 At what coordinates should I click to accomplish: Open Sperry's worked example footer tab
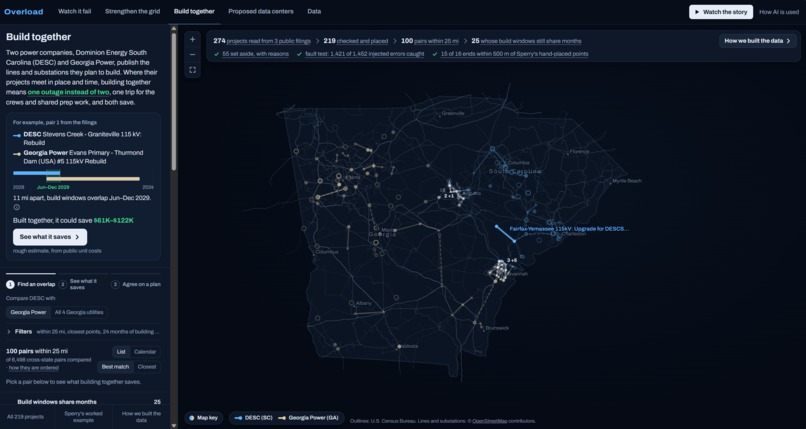click(83, 417)
